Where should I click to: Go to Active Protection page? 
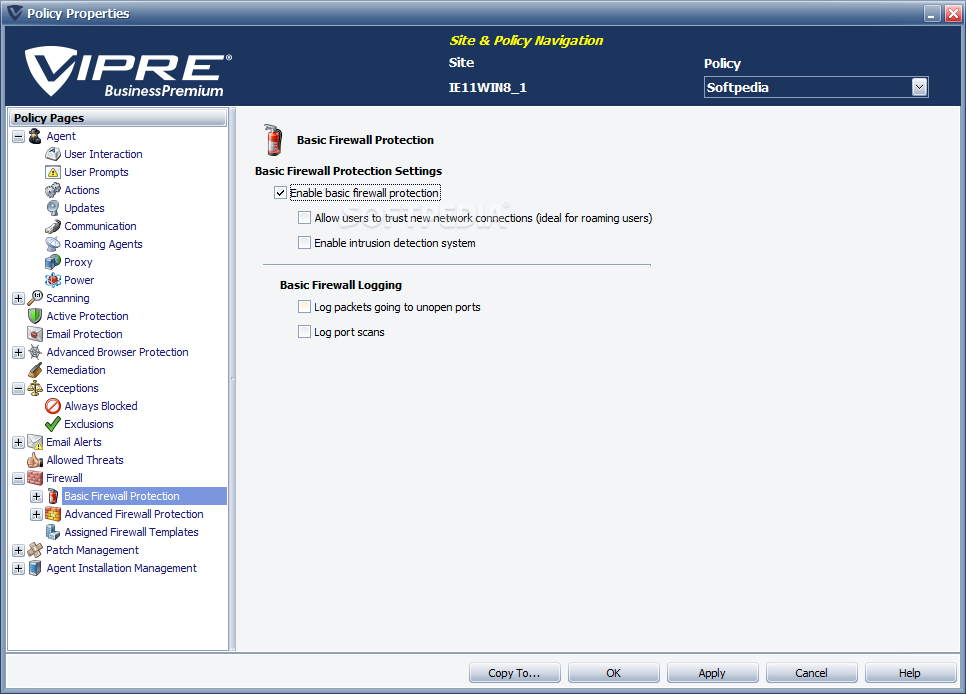(87, 316)
